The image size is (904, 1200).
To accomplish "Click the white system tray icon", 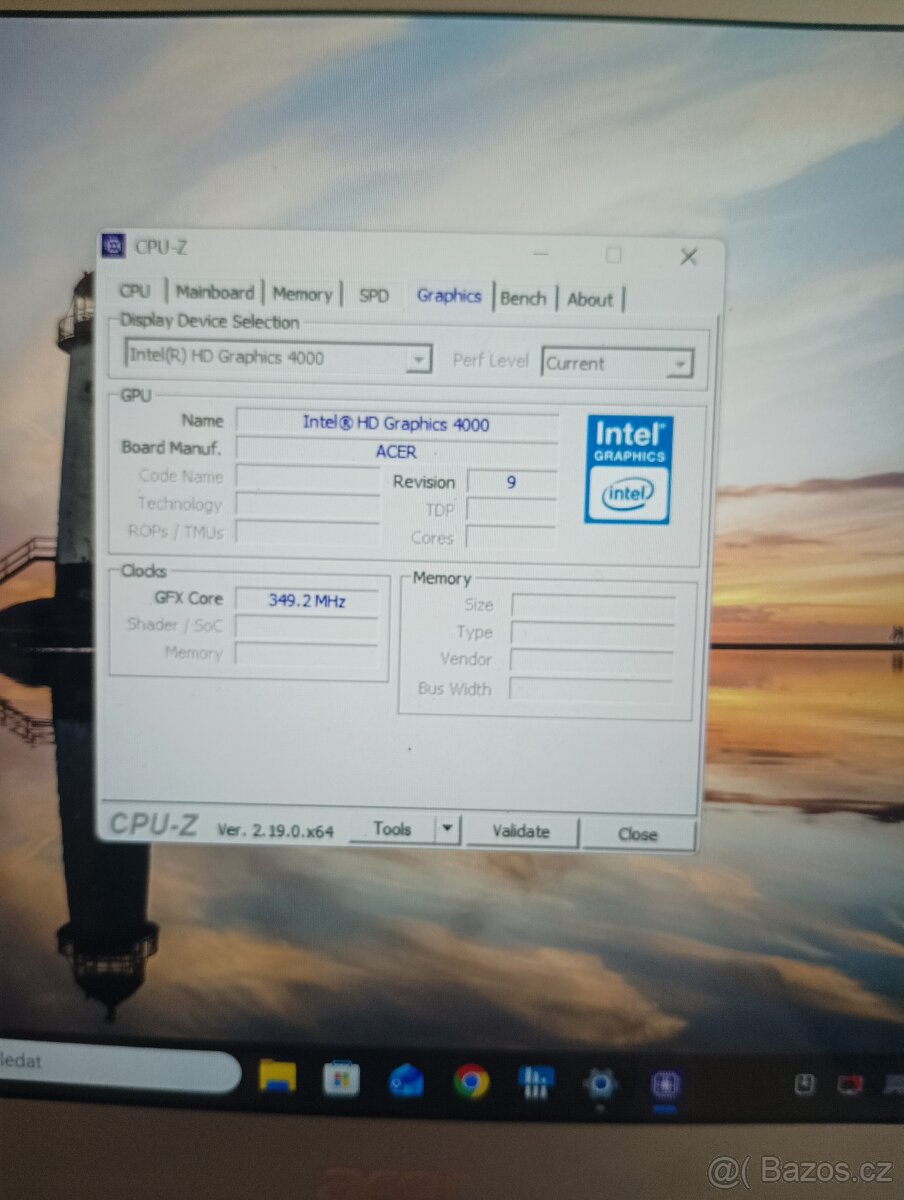I will pos(805,1085).
